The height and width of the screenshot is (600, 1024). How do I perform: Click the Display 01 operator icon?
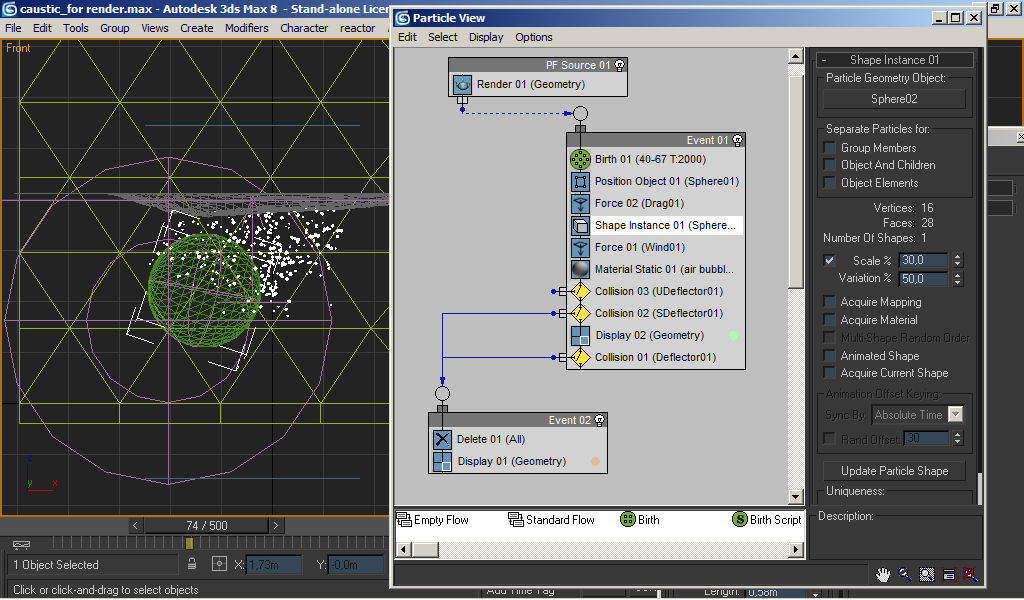pos(442,462)
